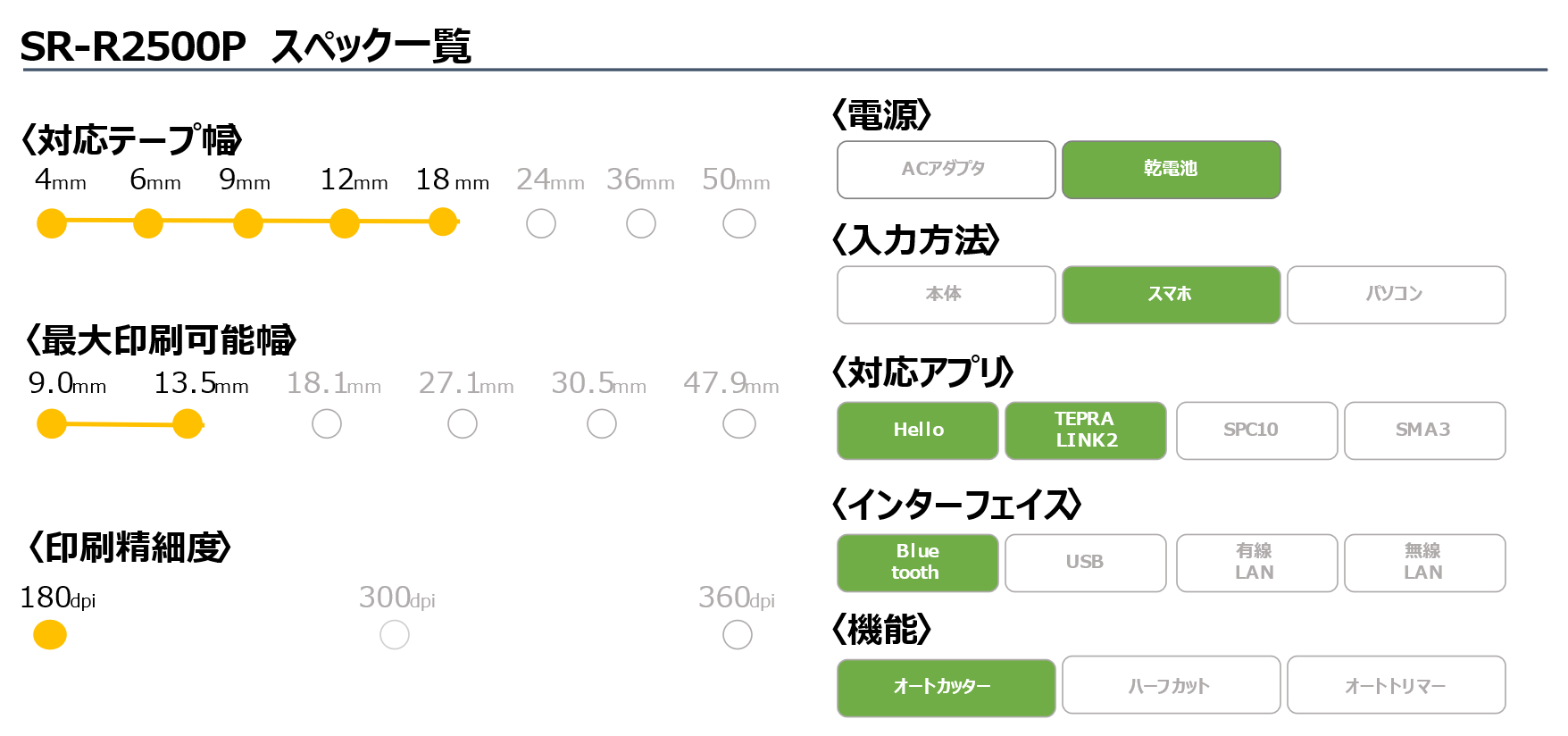
Task: Click the 乾電池 power button
Action: point(1172,170)
